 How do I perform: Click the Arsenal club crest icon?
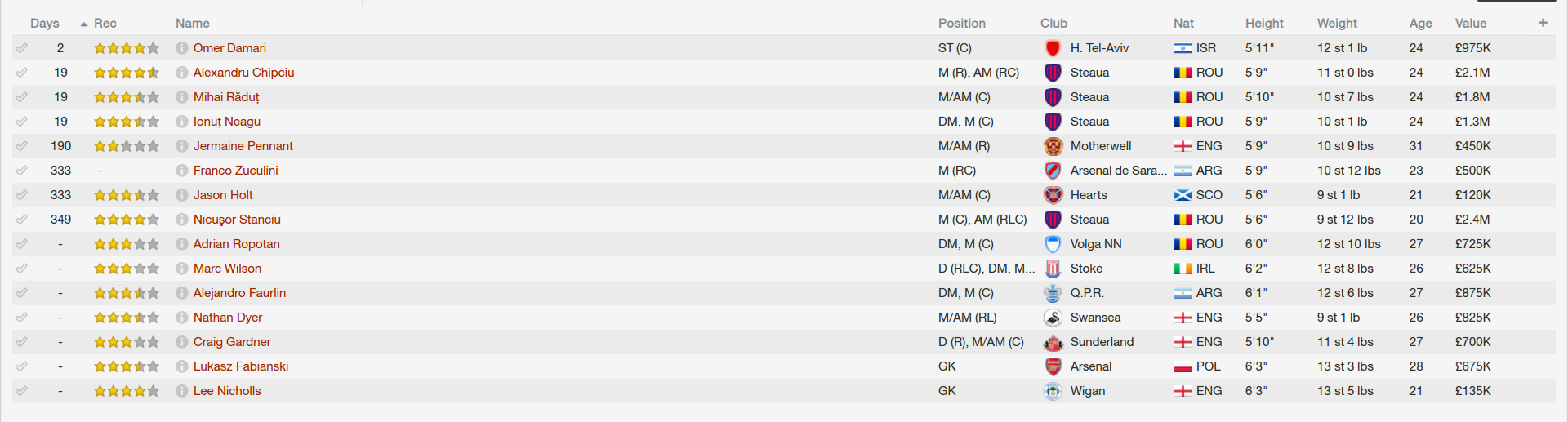point(1053,366)
